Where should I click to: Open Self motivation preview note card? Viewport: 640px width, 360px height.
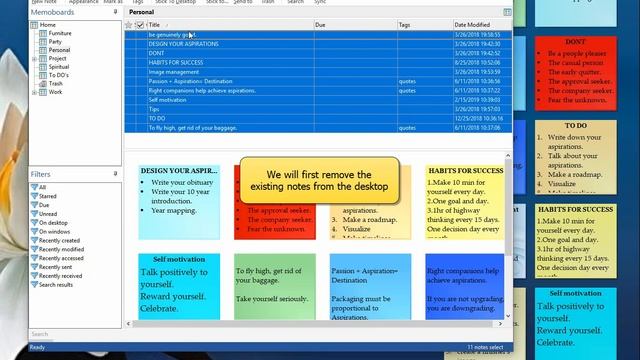(179, 287)
